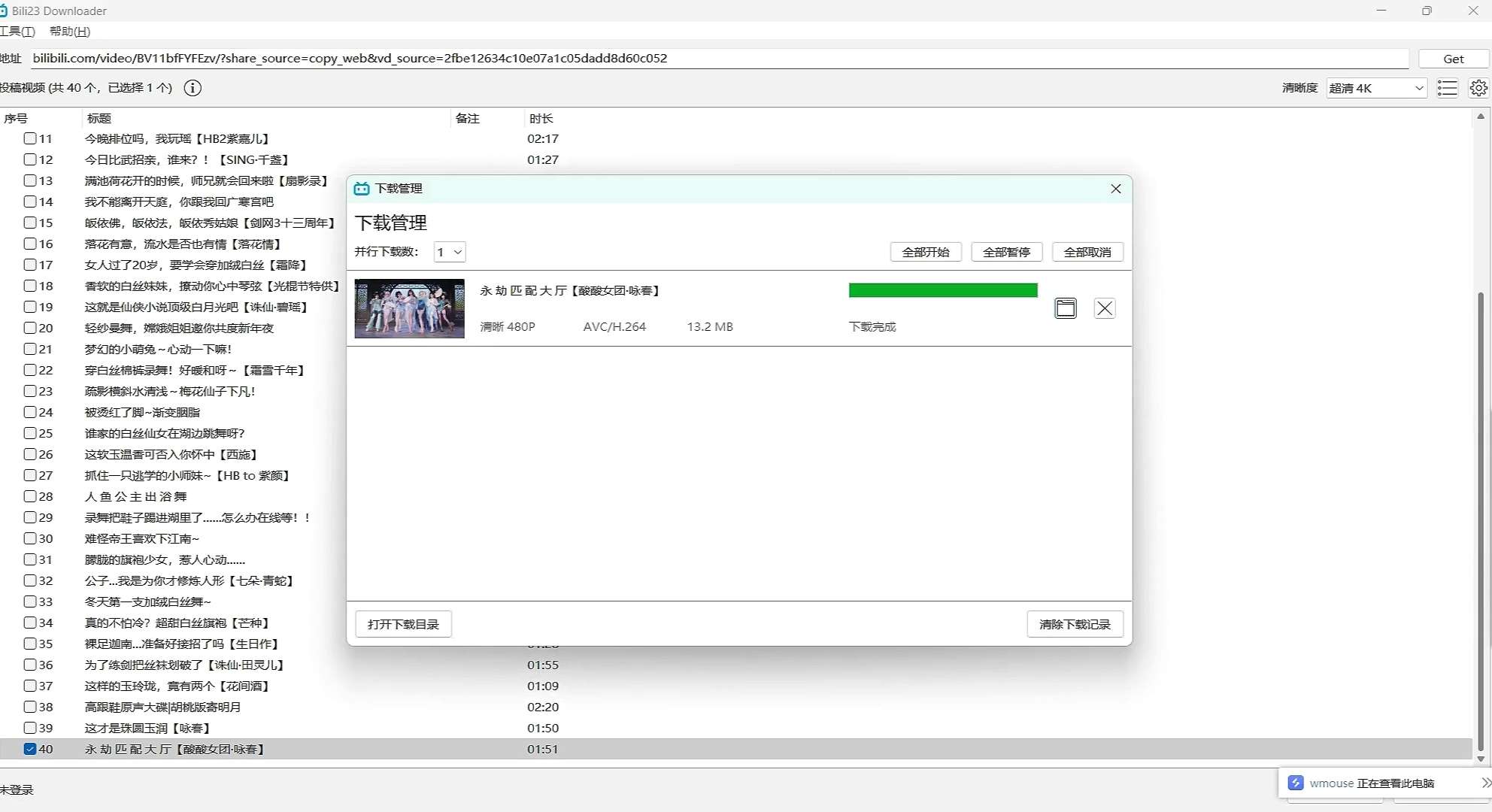
Task: Sort by the 时长 column header
Action: point(541,118)
